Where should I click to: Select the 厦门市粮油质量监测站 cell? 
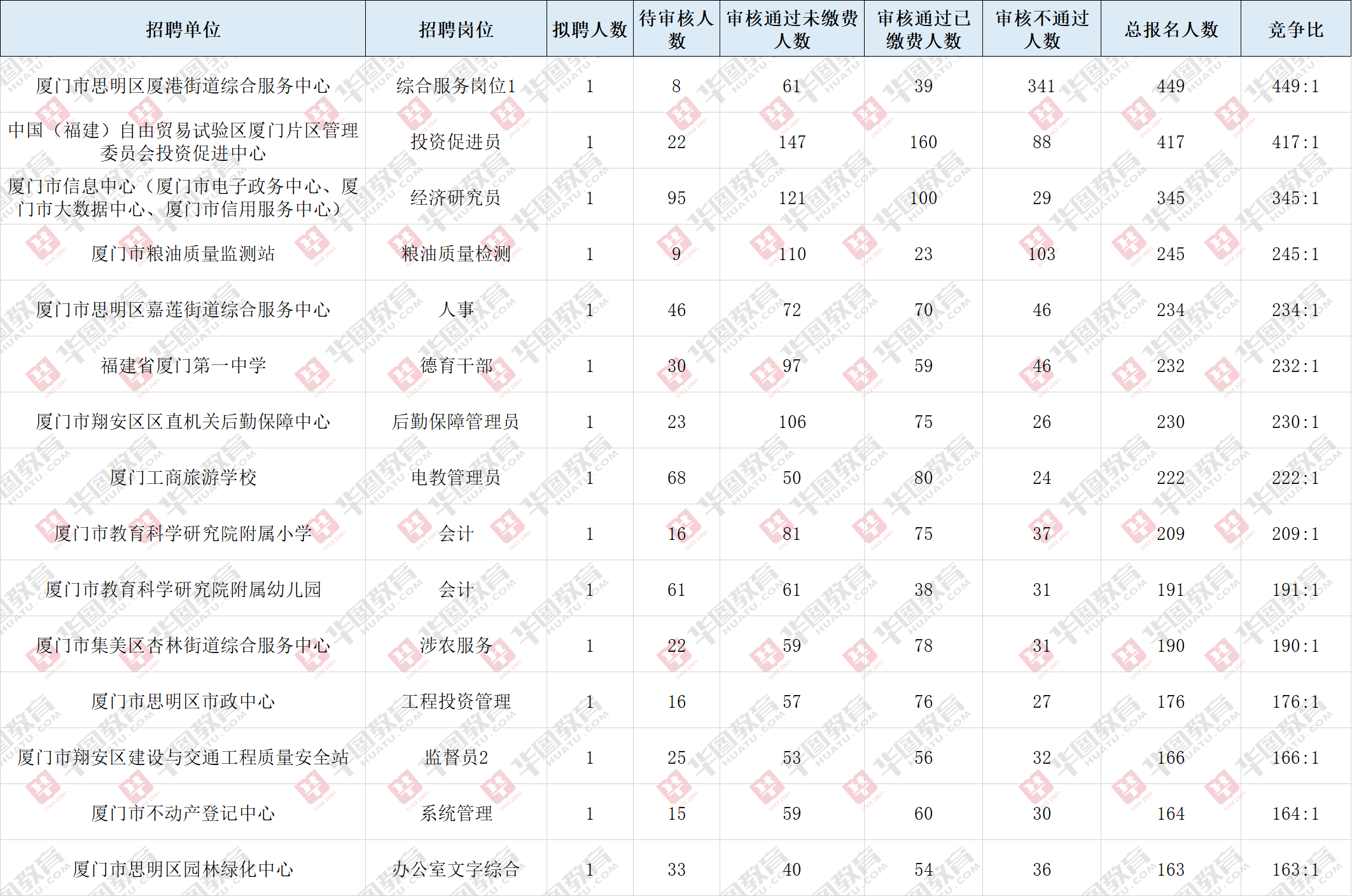coord(183,252)
